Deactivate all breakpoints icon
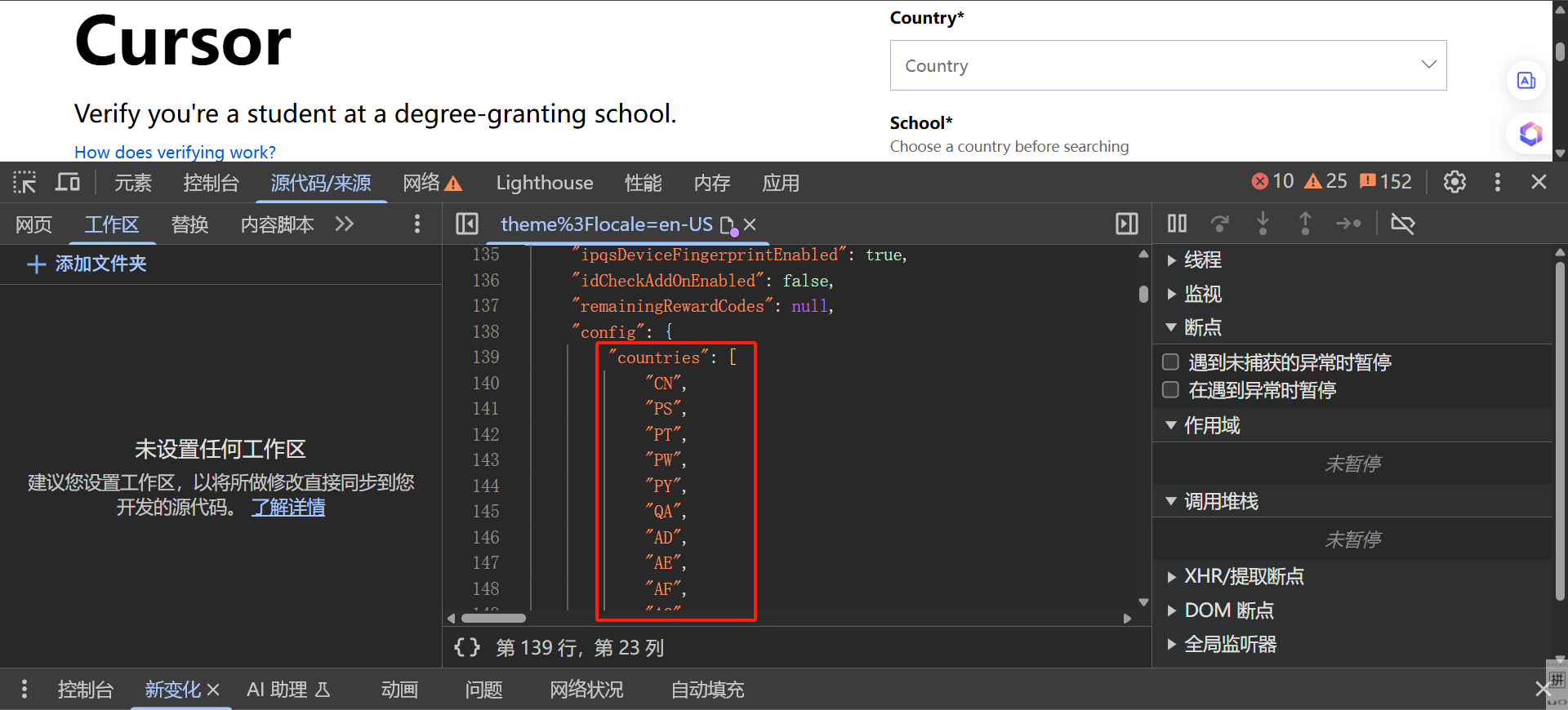This screenshot has width=1568, height=710. (1403, 223)
